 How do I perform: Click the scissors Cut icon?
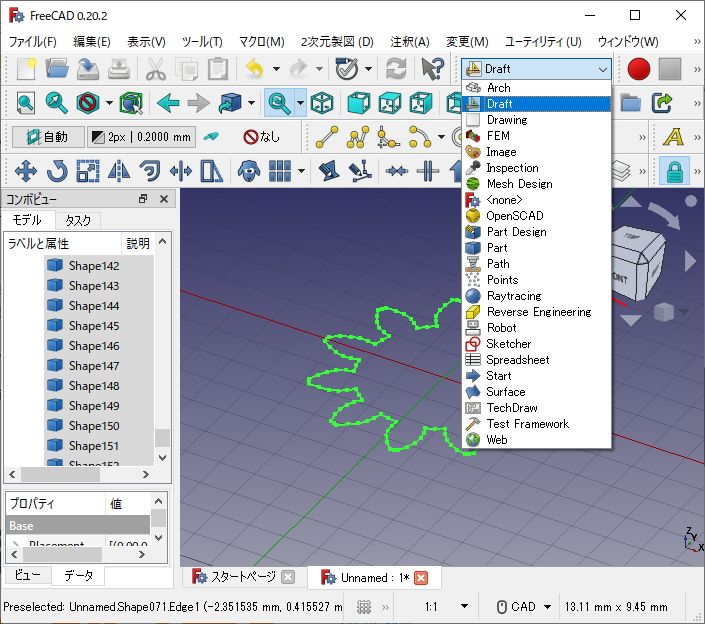coord(156,69)
